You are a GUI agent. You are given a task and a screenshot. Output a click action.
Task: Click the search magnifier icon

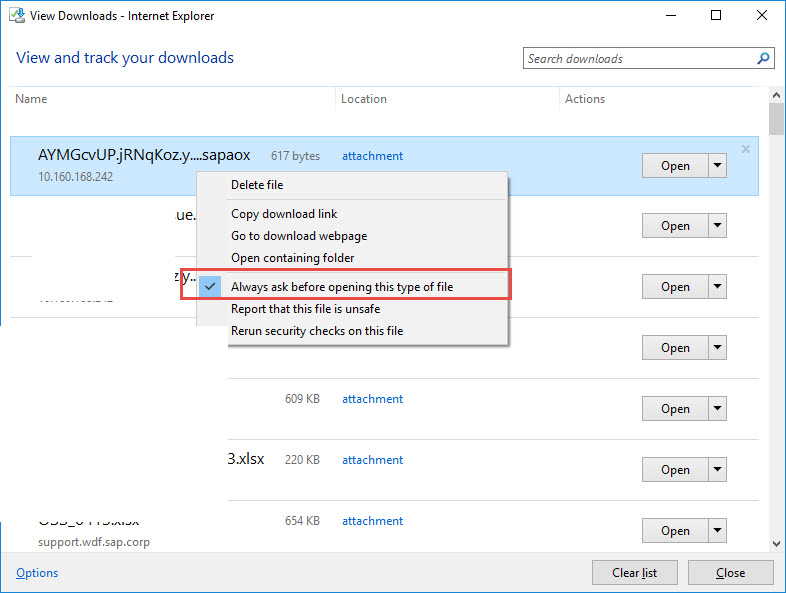[x=763, y=59]
